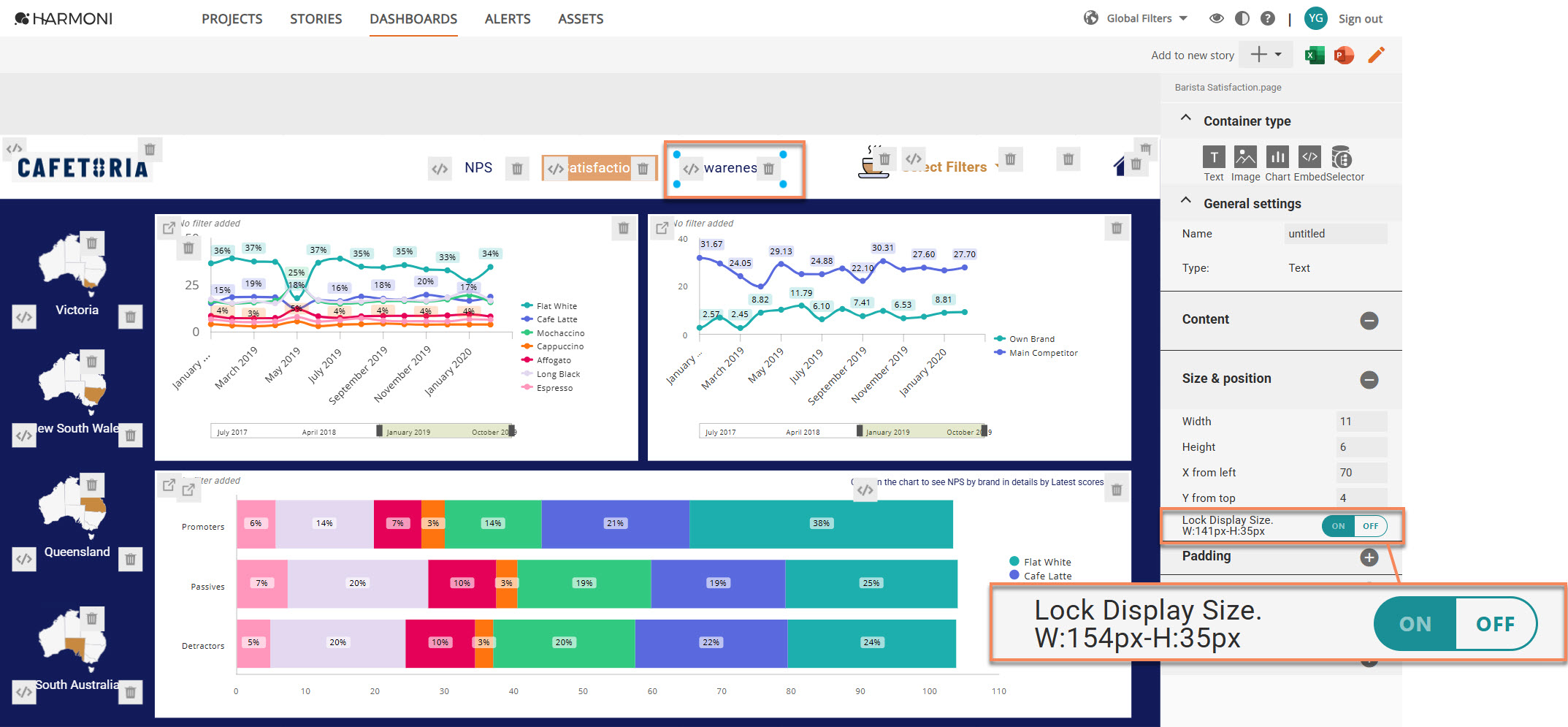1568x727 pixels.
Task: Click the Harmoni logo
Action: tap(64, 19)
